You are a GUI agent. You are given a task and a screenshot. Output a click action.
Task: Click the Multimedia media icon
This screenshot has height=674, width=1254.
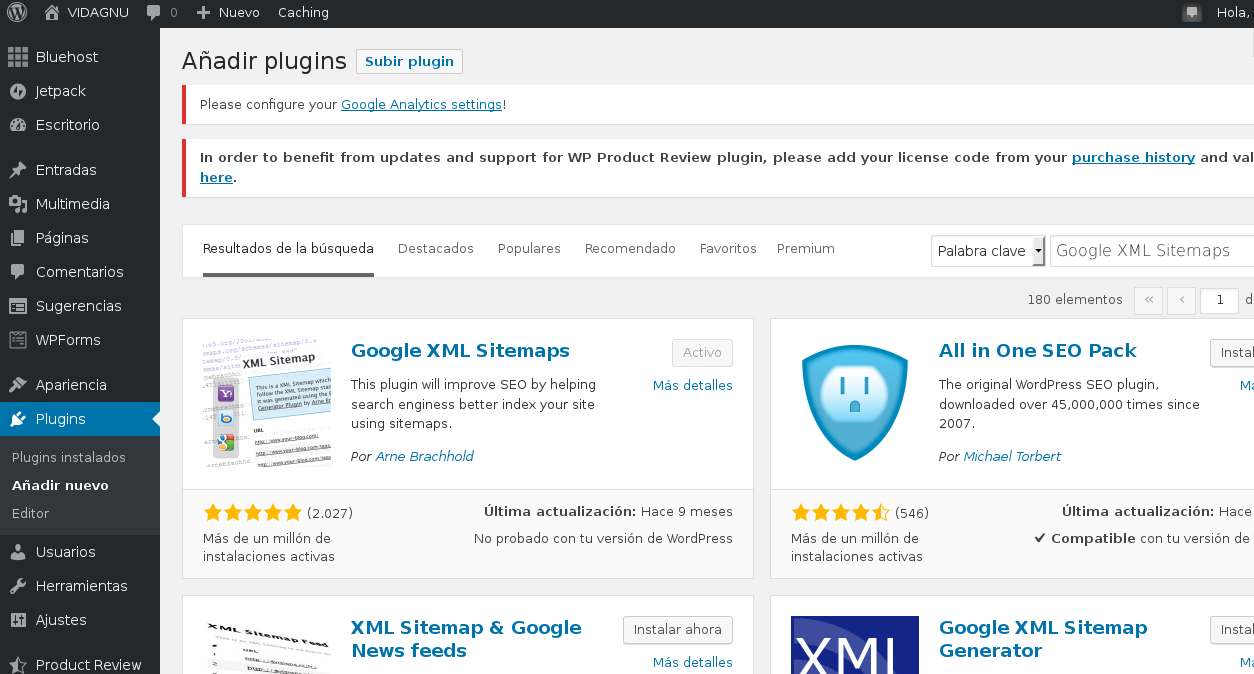(18, 204)
